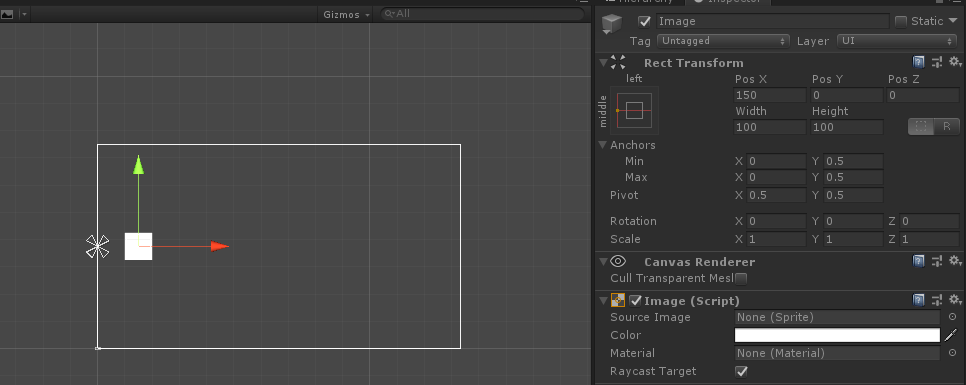966x385 pixels.
Task: Click the Scale label in Rect Transform
Action: [x=625, y=239]
